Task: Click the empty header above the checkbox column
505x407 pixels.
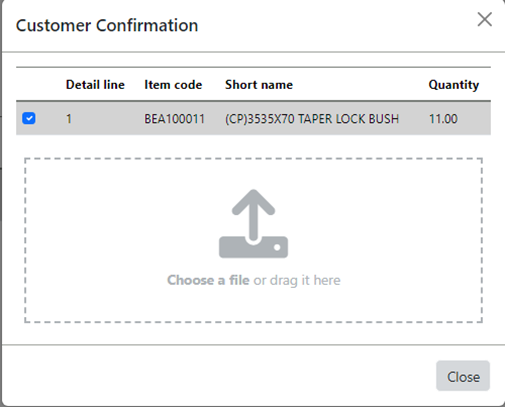Action: click(x=37, y=85)
